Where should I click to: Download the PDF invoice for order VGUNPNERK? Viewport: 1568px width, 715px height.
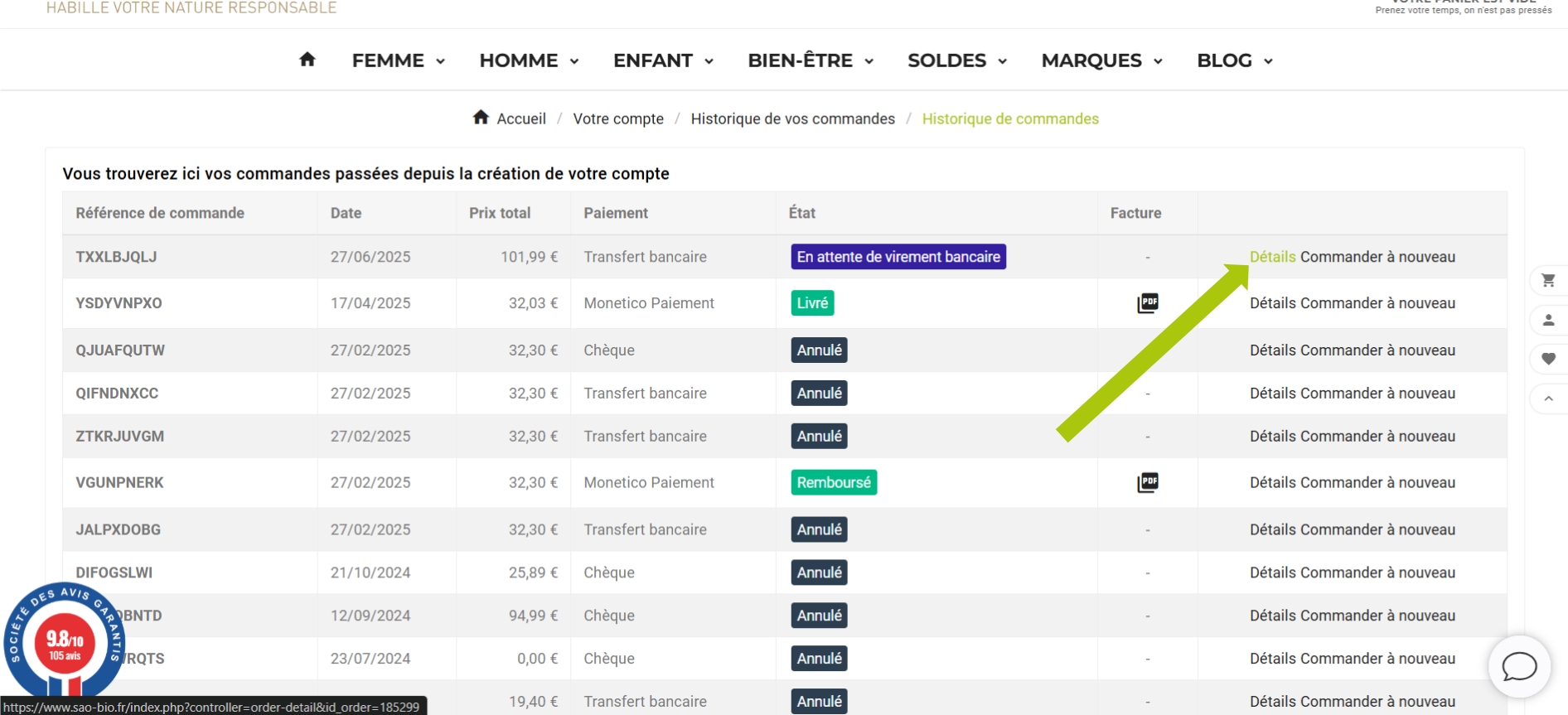(1148, 482)
